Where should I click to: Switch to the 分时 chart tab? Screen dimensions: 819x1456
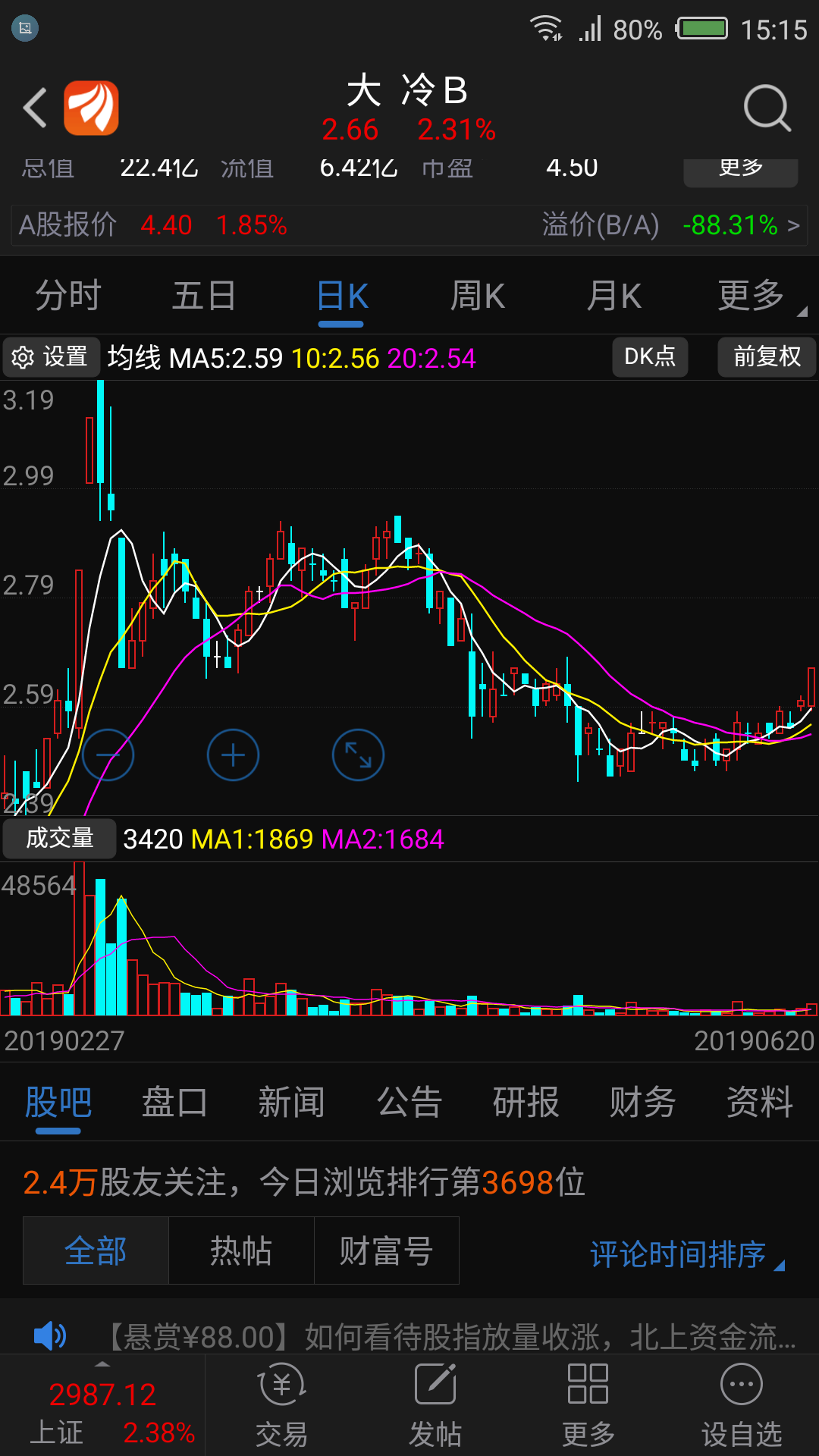[x=68, y=296]
